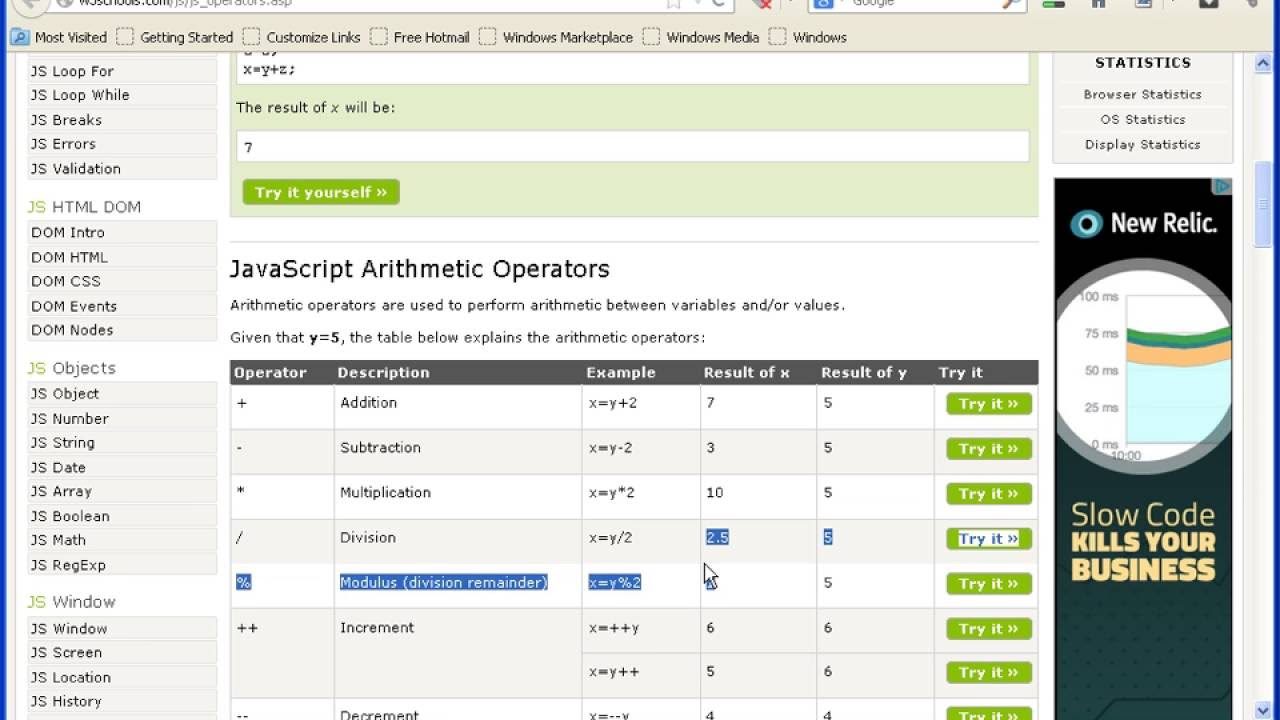The width and height of the screenshot is (1280, 720).
Task: Click the x=y+2 example cell
Action: [641, 408]
